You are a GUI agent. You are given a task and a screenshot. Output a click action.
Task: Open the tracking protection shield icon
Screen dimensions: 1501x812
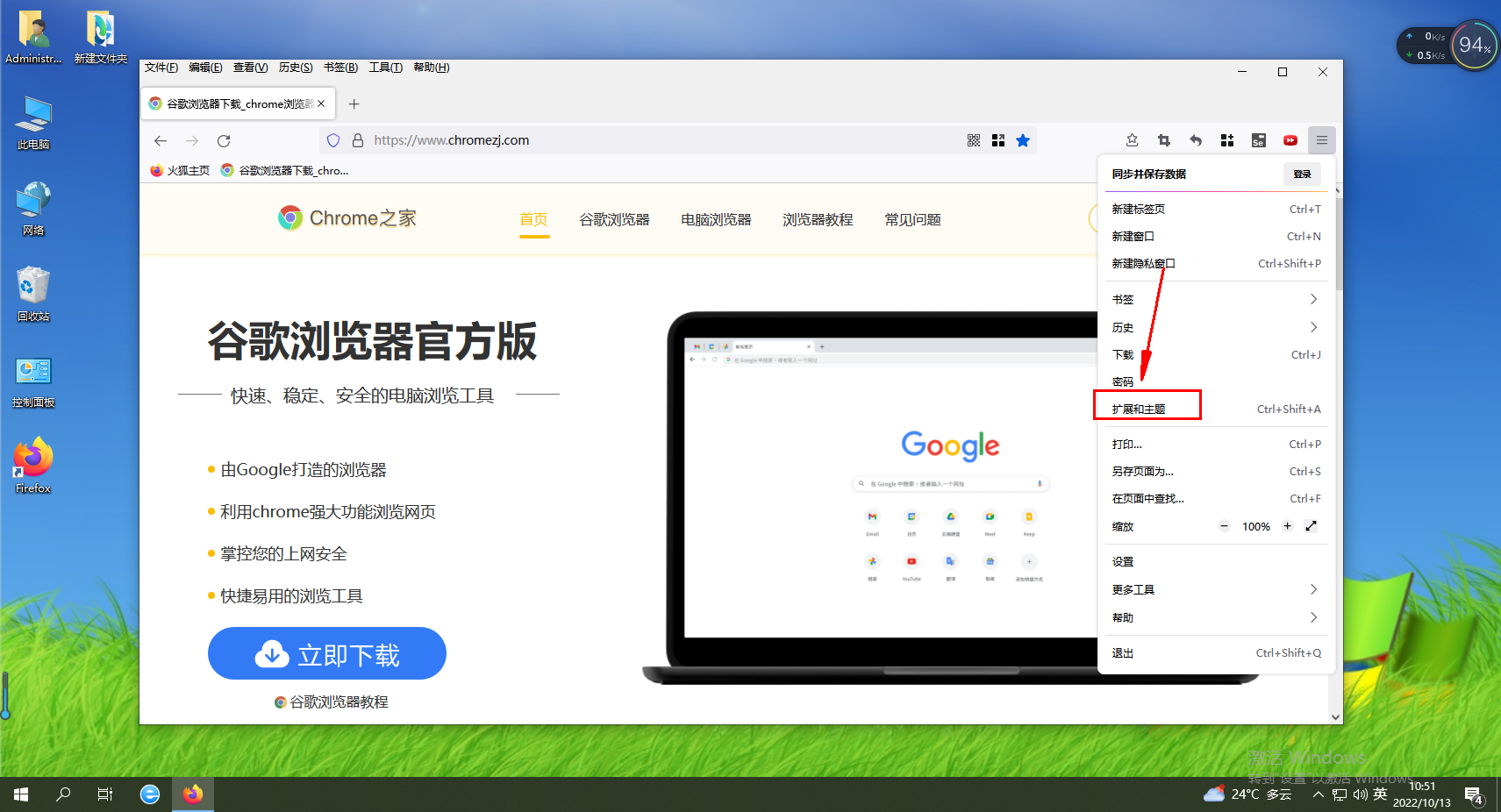333,140
